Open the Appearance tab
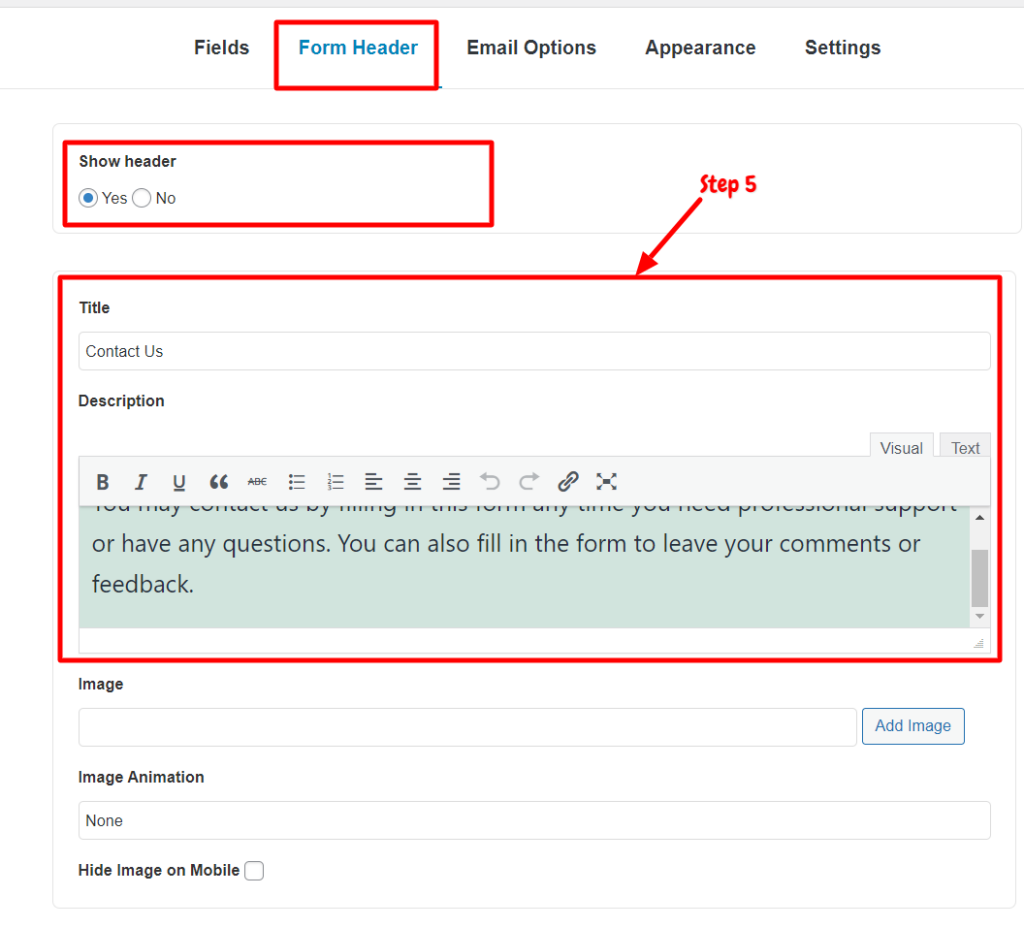Image resolution: width=1024 pixels, height=928 pixels. 700,48
